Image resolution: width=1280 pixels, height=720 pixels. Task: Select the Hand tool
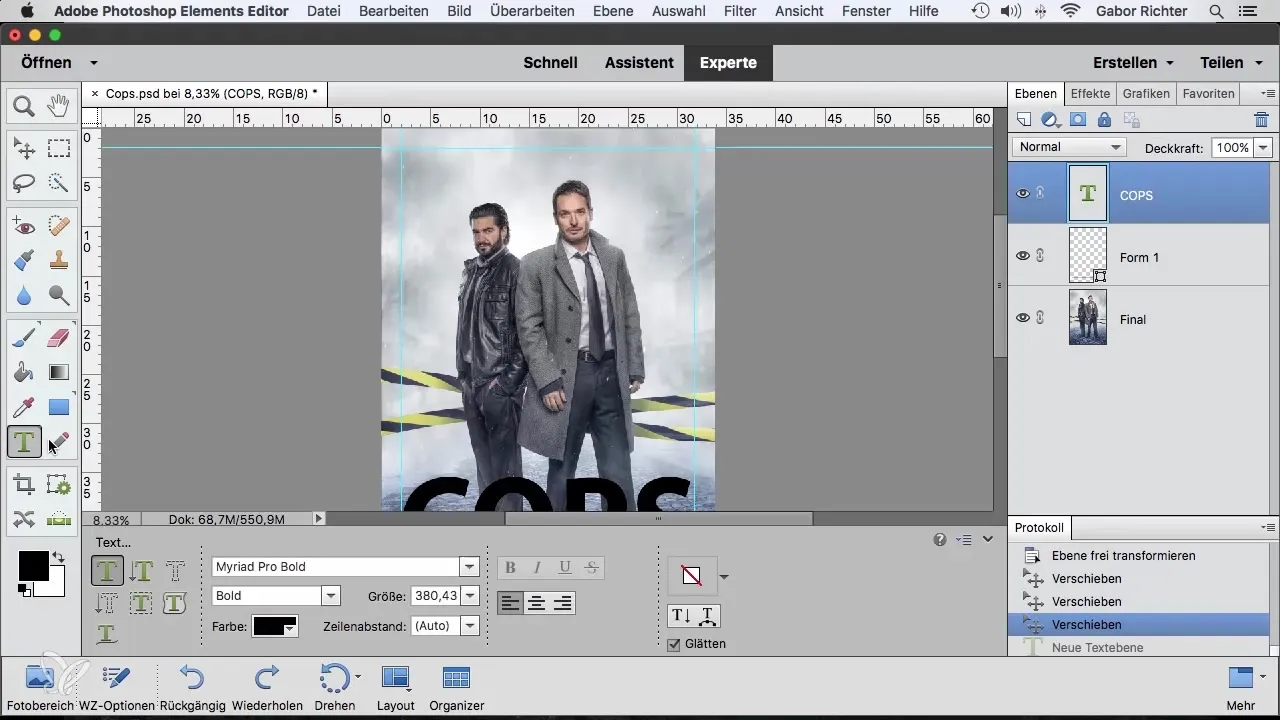click(x=59, y=105)
